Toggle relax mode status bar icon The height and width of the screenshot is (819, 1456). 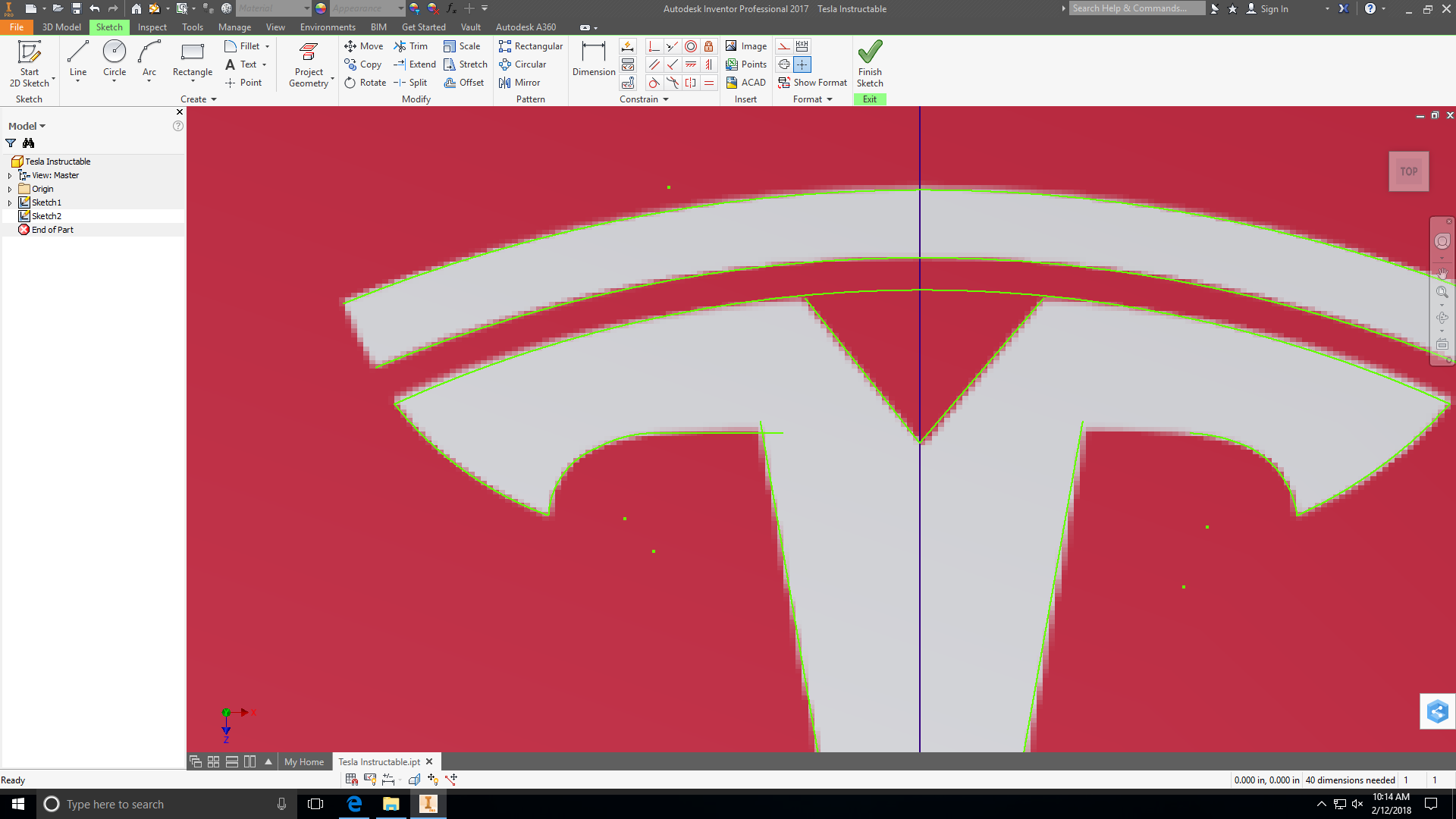(452, 779)
